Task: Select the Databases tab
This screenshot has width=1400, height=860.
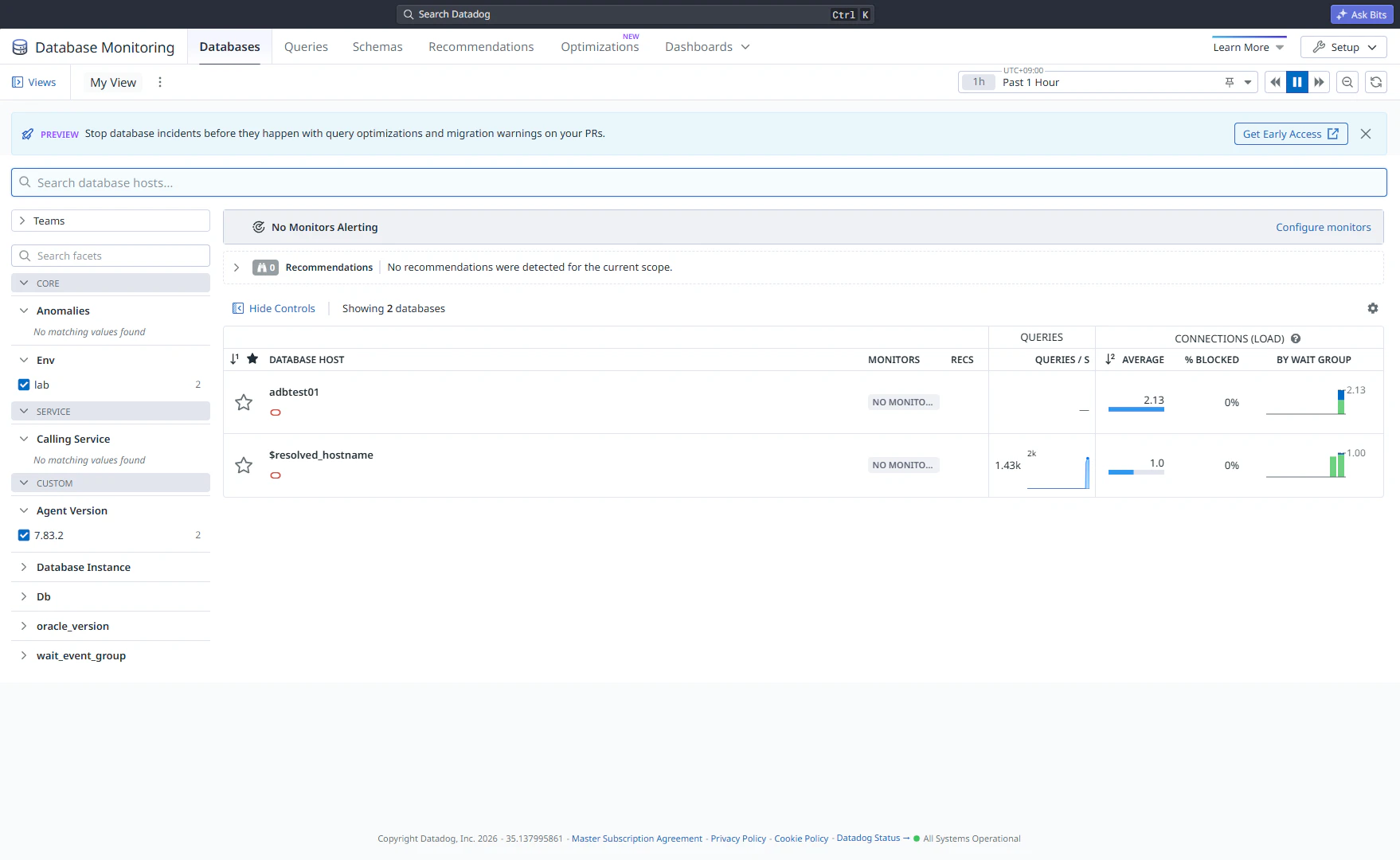Action: click(229, 47)
